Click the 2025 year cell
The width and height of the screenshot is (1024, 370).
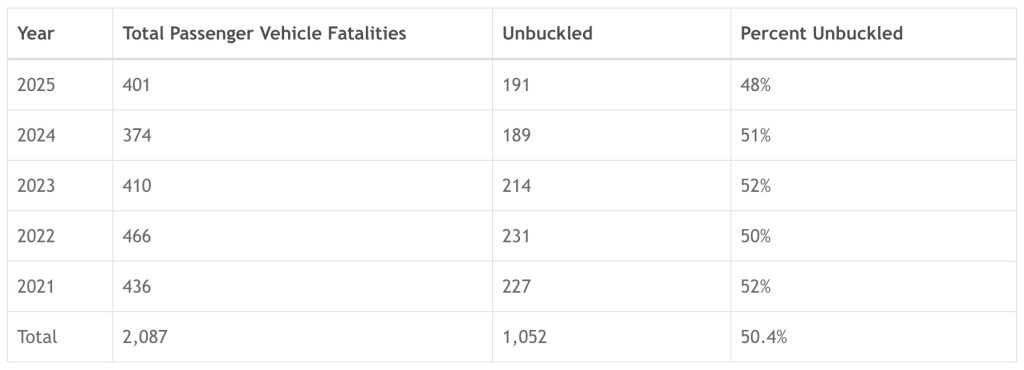click(x=36, y=85)
